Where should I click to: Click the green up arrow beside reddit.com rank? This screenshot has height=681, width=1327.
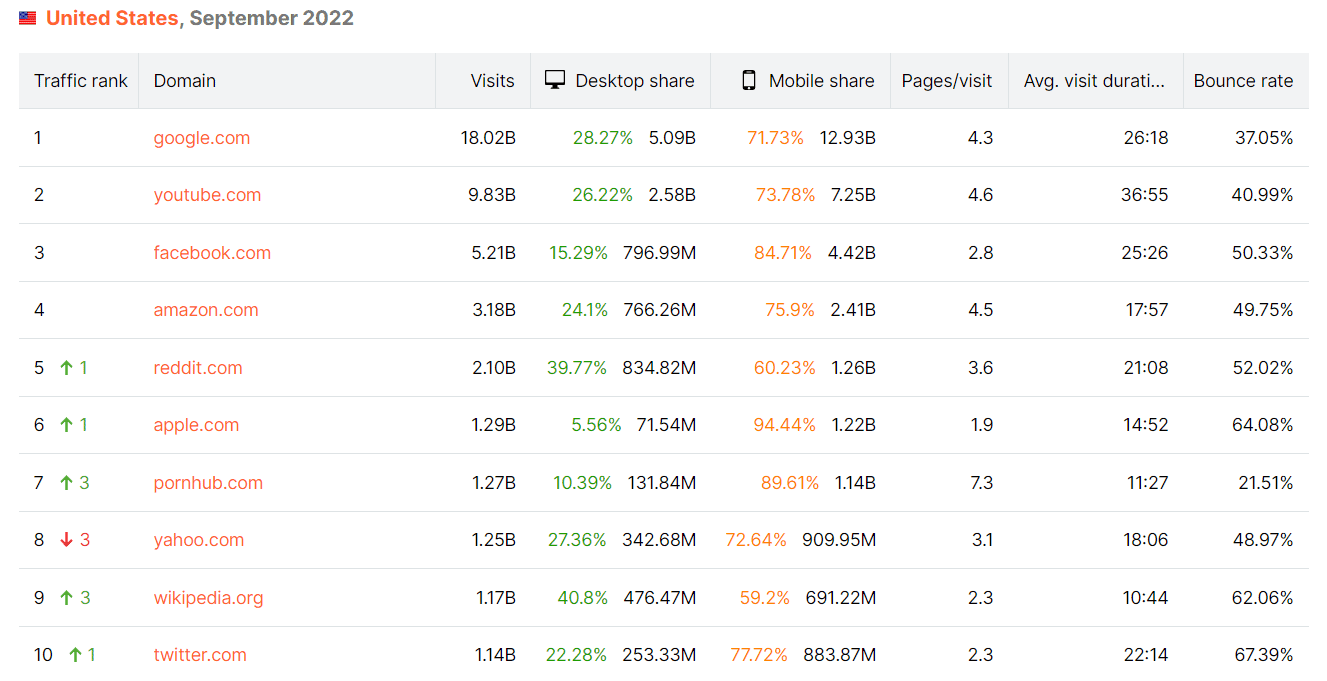click(x=66, y=368)
